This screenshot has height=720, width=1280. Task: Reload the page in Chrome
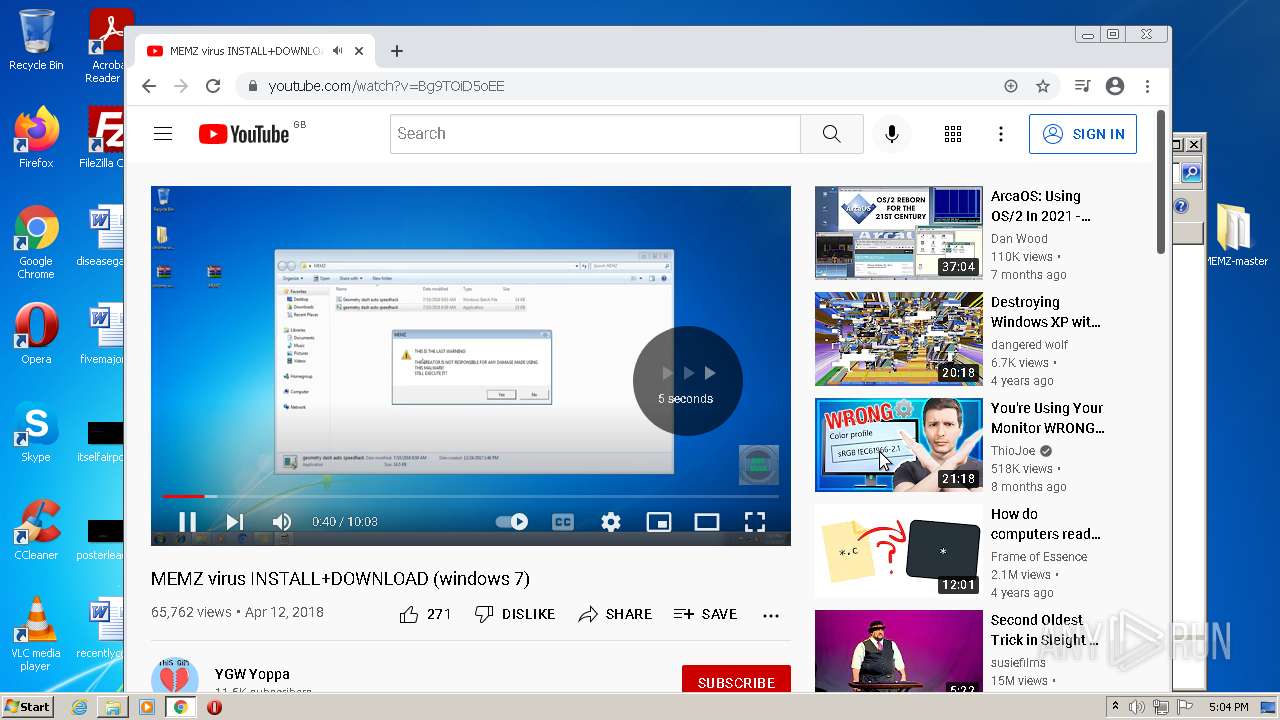pos(213,86)
